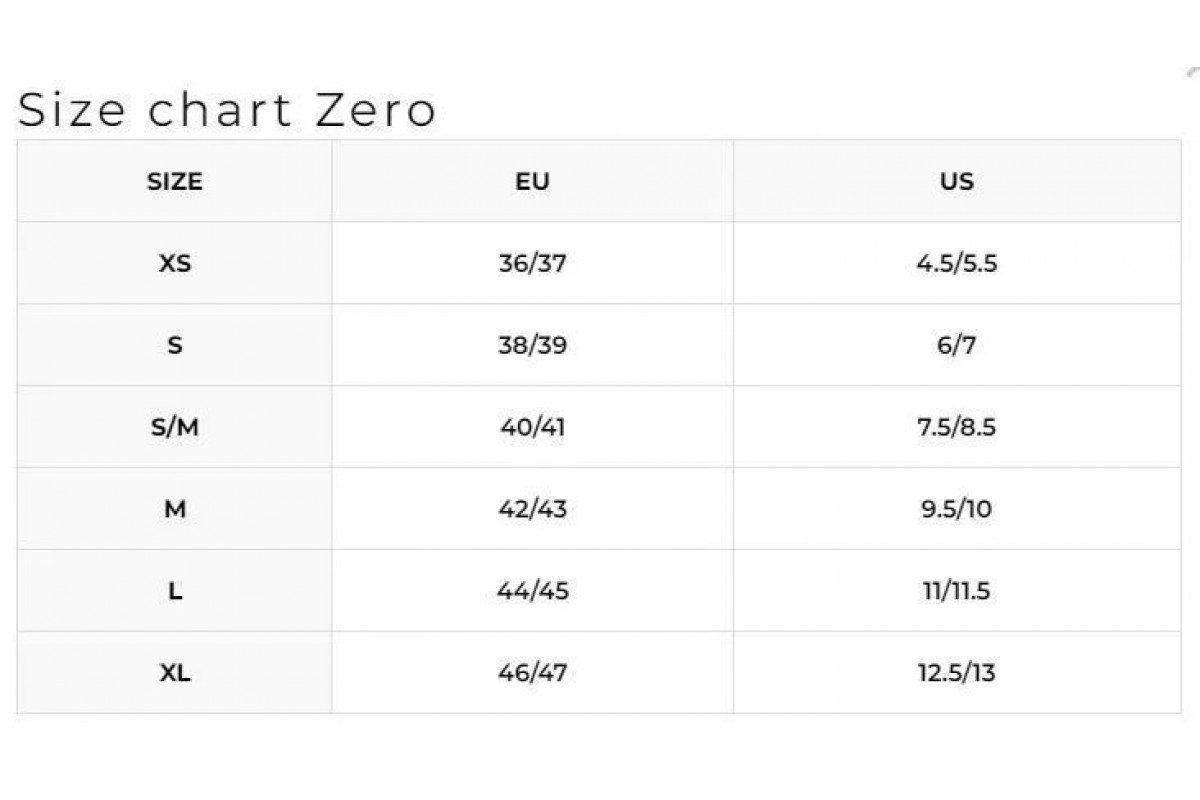Image resolution: width=1200 pixels, height=800 pixels.
Task: Click the US 4.5/5.5 cell
Action: point(957,264)
